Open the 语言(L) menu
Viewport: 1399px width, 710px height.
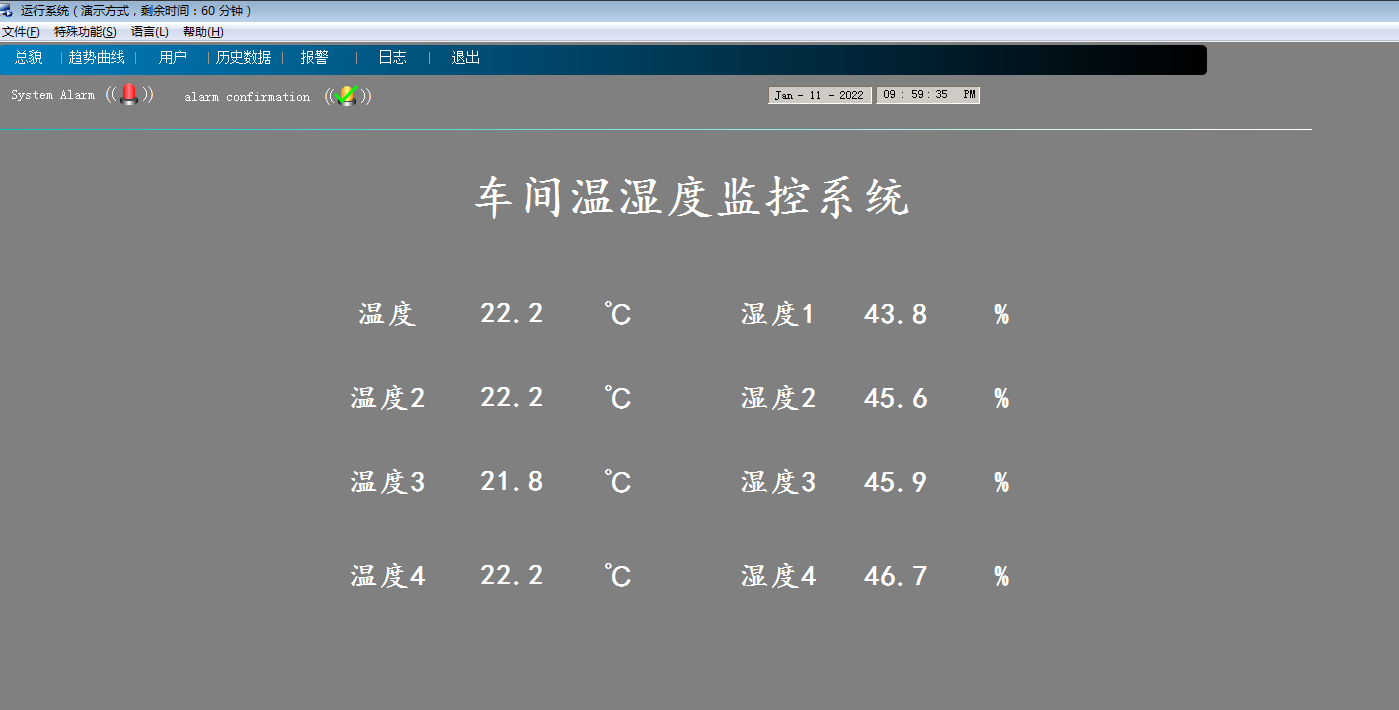[x=150, y=32]
